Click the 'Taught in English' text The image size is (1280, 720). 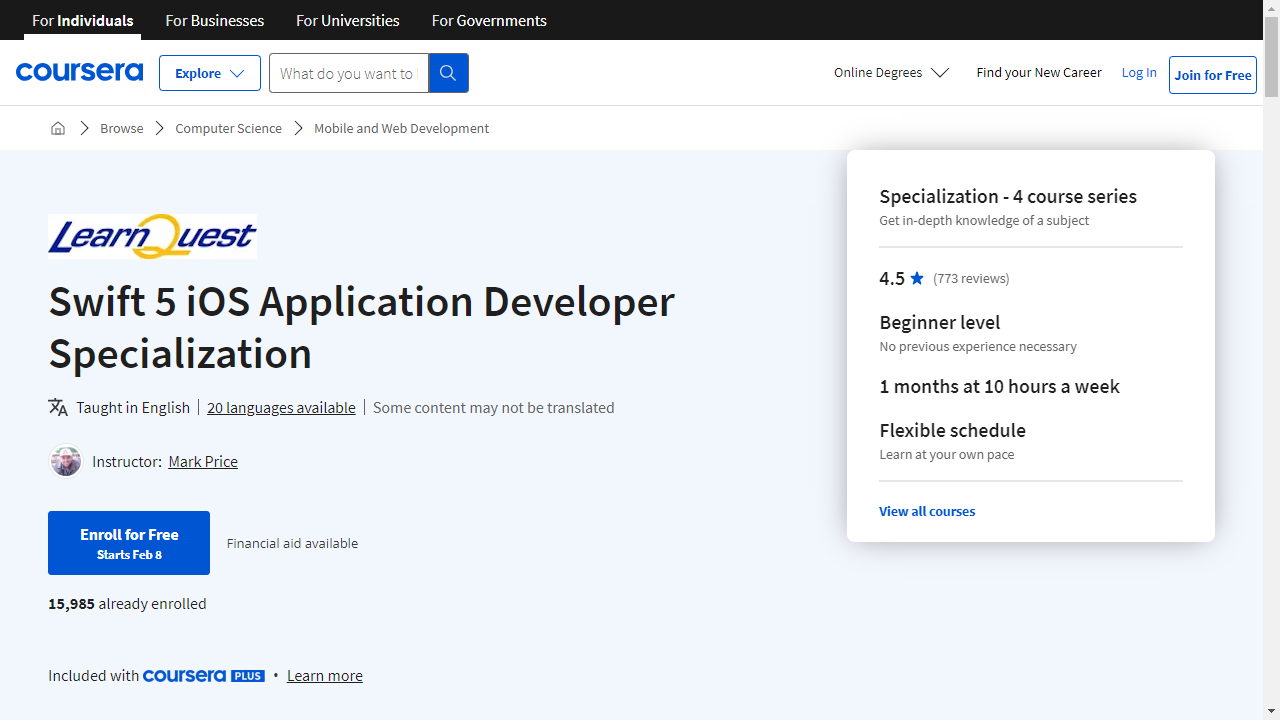(133, 407)
